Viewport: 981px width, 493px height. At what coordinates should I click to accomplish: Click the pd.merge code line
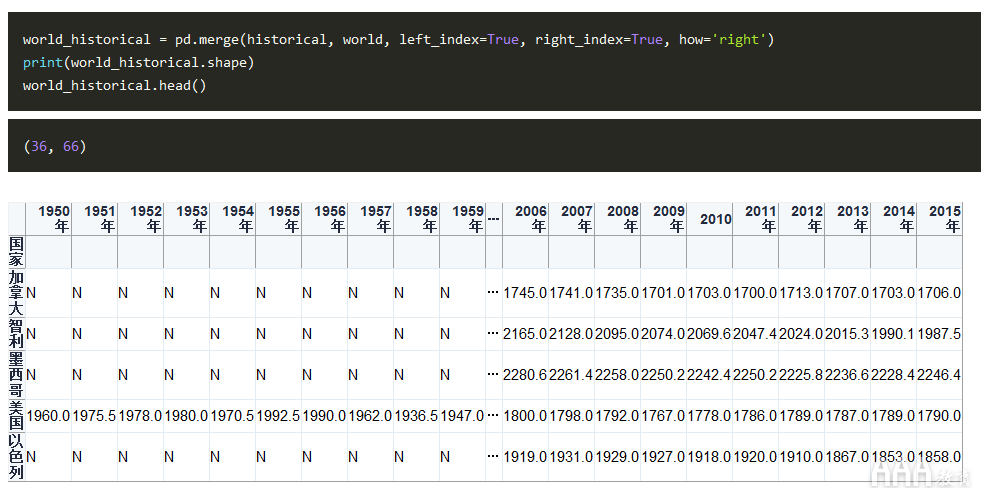point(399,39)
